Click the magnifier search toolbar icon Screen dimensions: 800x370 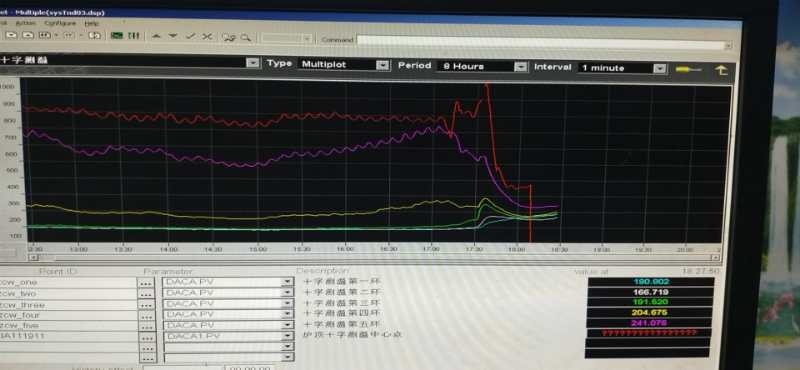click(x=246, y=37)
